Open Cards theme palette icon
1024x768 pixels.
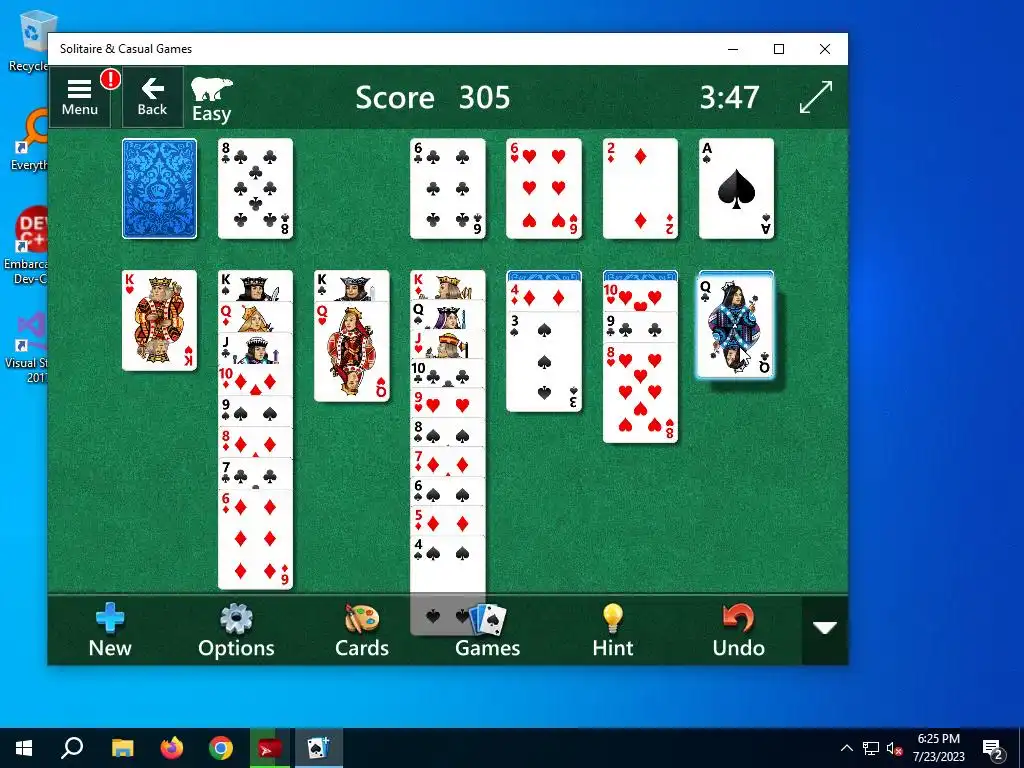click(x=362, y=630)
